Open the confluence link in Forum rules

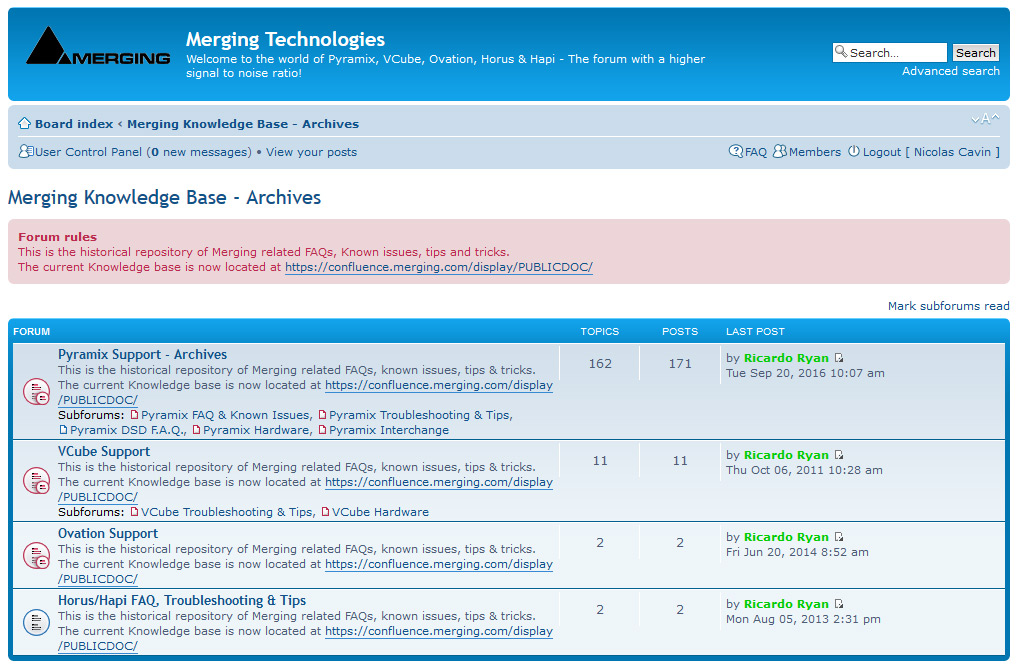pos(439,267)
